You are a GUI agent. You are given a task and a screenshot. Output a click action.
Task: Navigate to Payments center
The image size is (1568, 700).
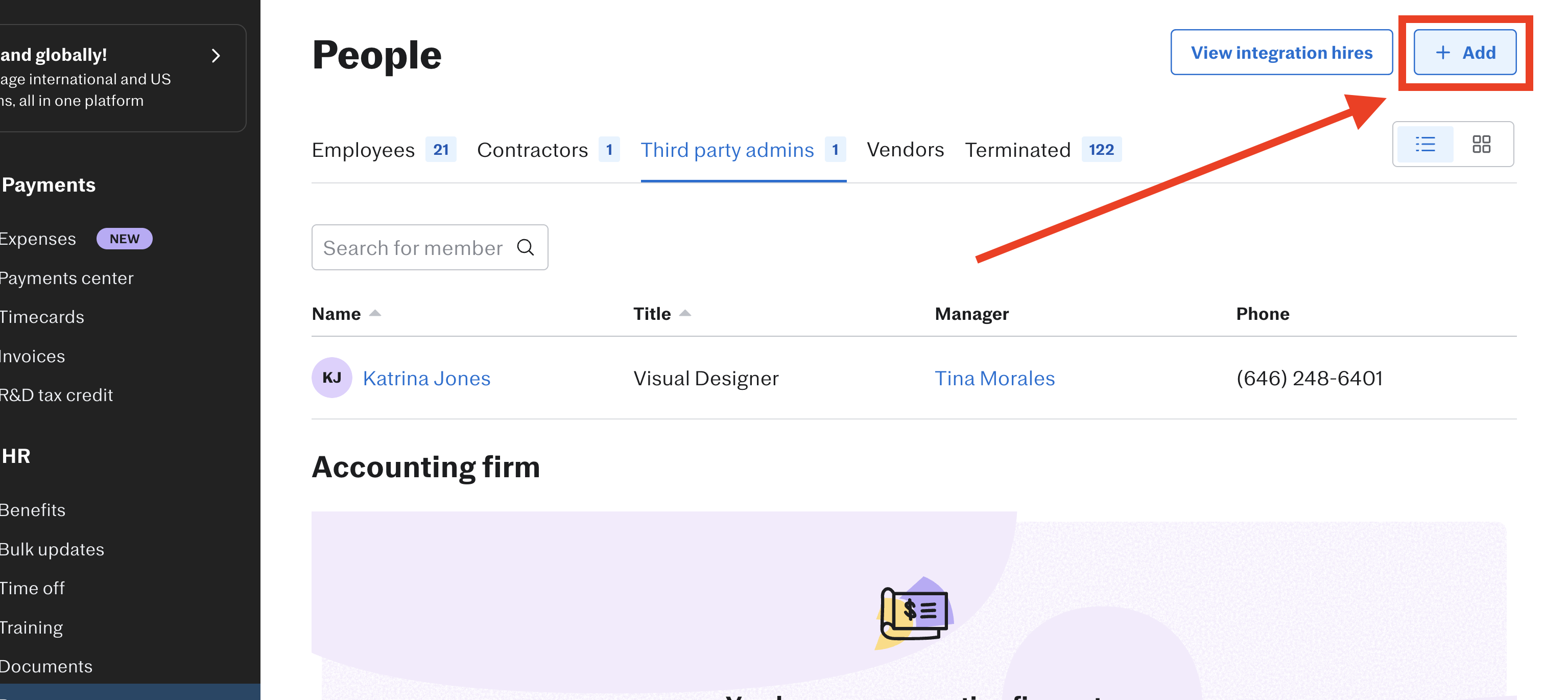click(66, 278)
